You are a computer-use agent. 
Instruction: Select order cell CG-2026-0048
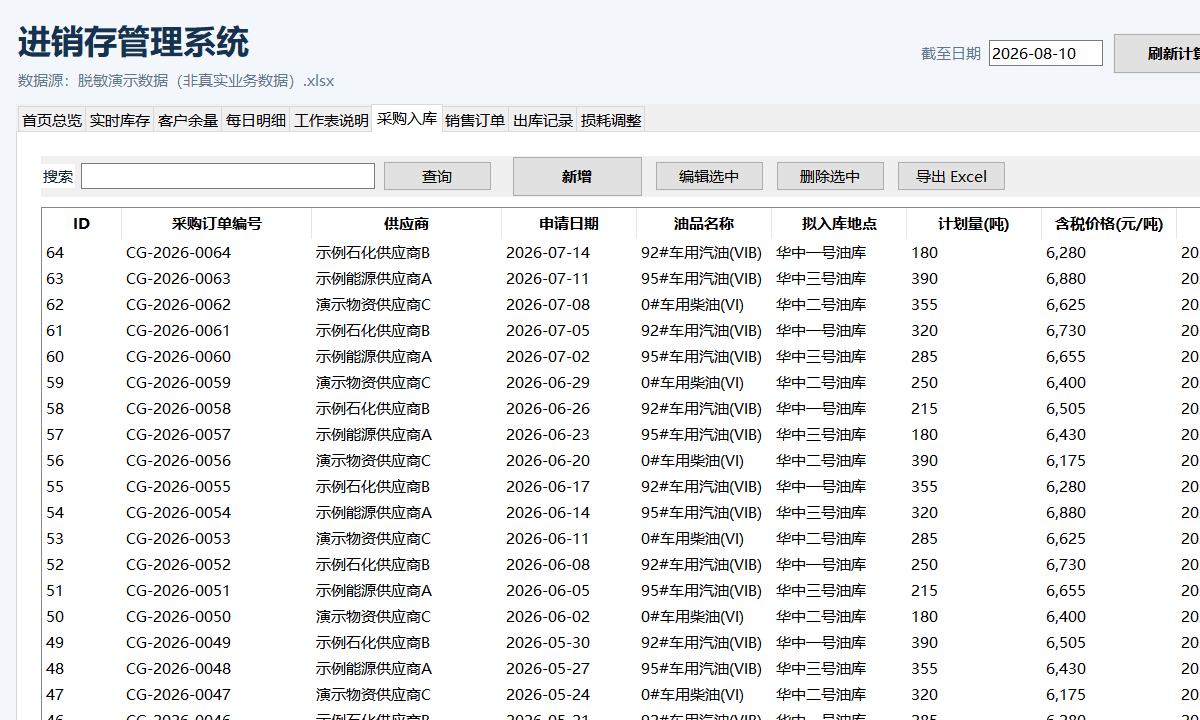(178, 668)
